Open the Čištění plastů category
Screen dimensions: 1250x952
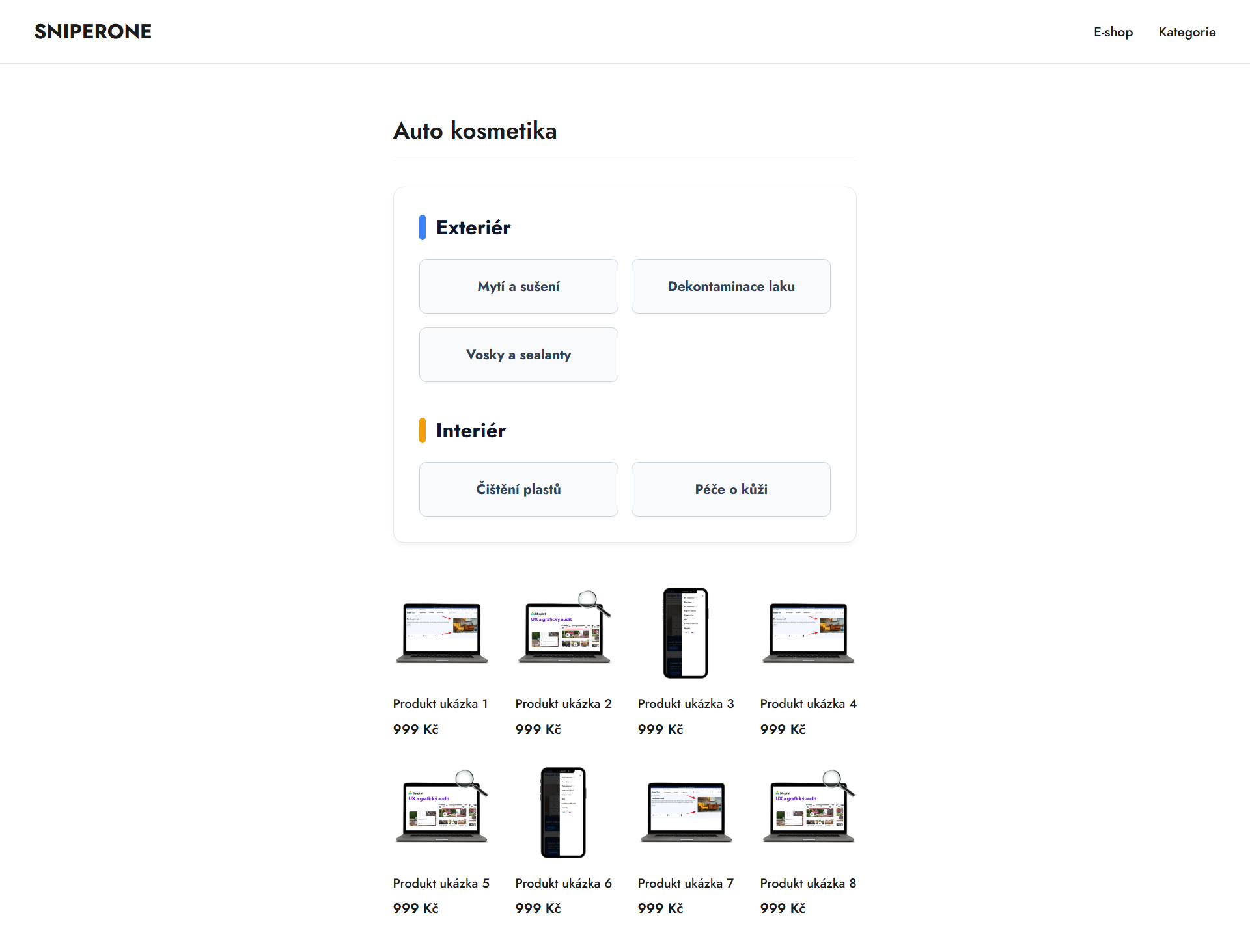pos(519,489)
